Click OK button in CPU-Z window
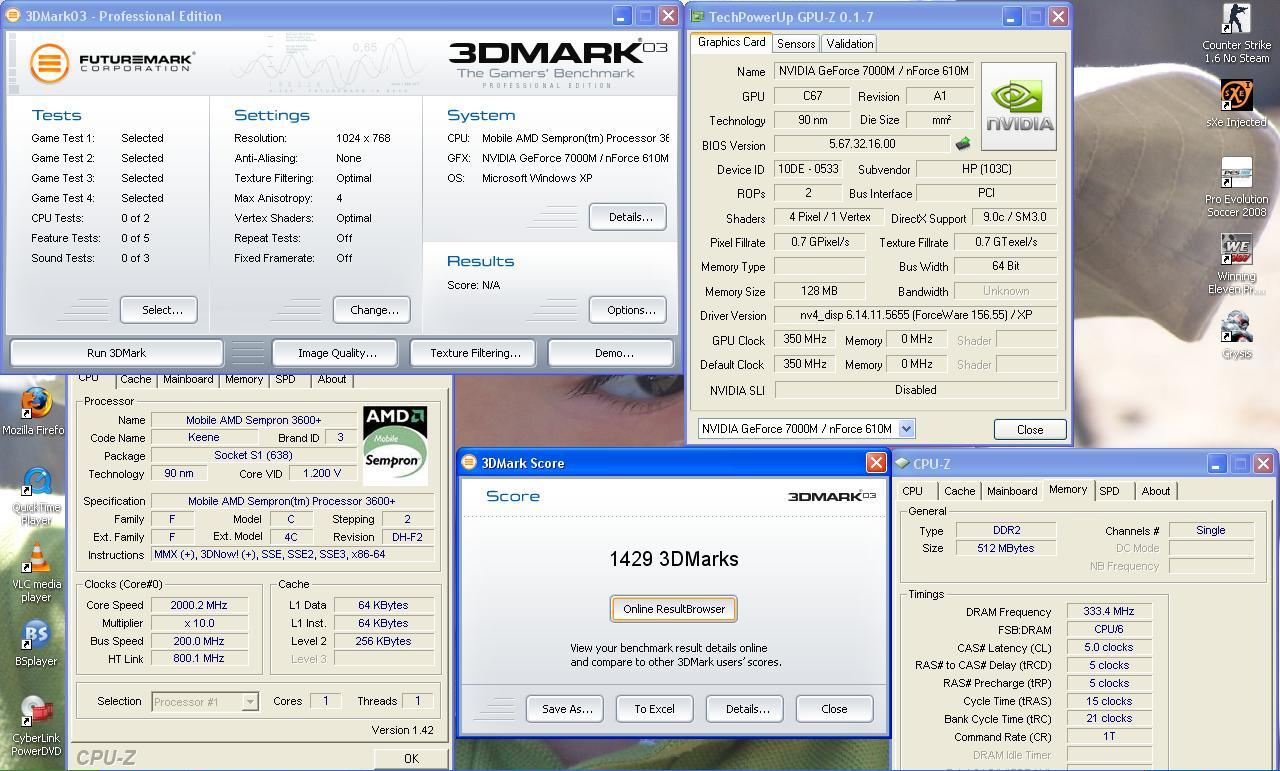1280x771 pixels. pos(411,758)
